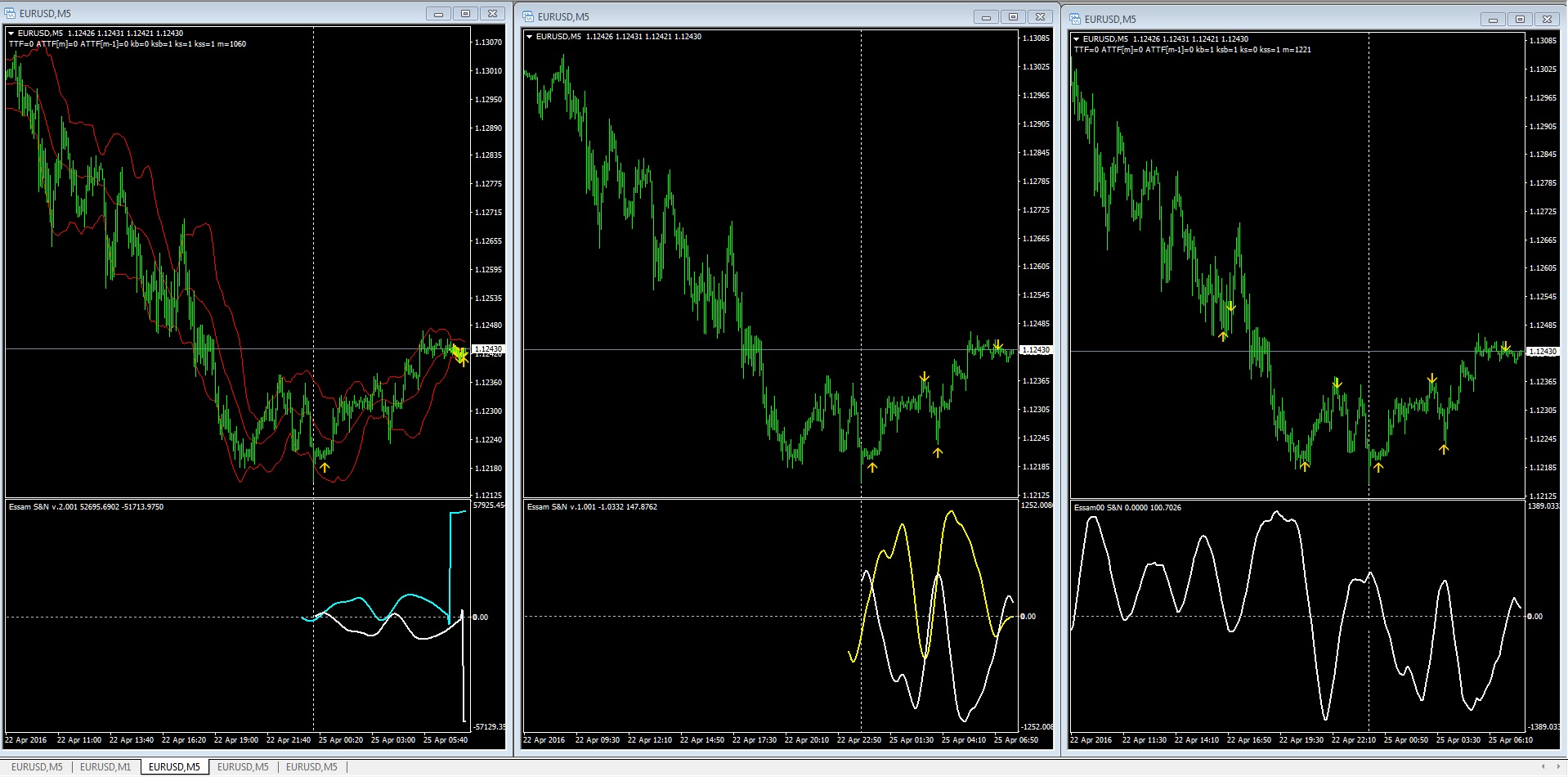This screenshot has height=777, width=1568.
Task: Click time label '22 Apr 11:30' in right chart
Action: pyautogui.click(x=1145, y=740)
